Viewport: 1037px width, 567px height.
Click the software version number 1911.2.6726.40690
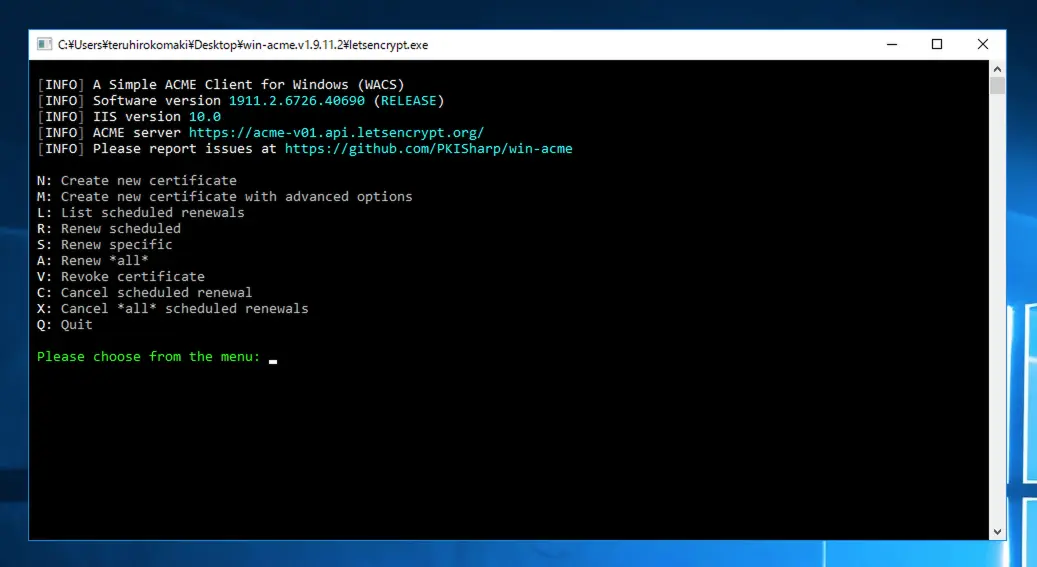[297, 101]
